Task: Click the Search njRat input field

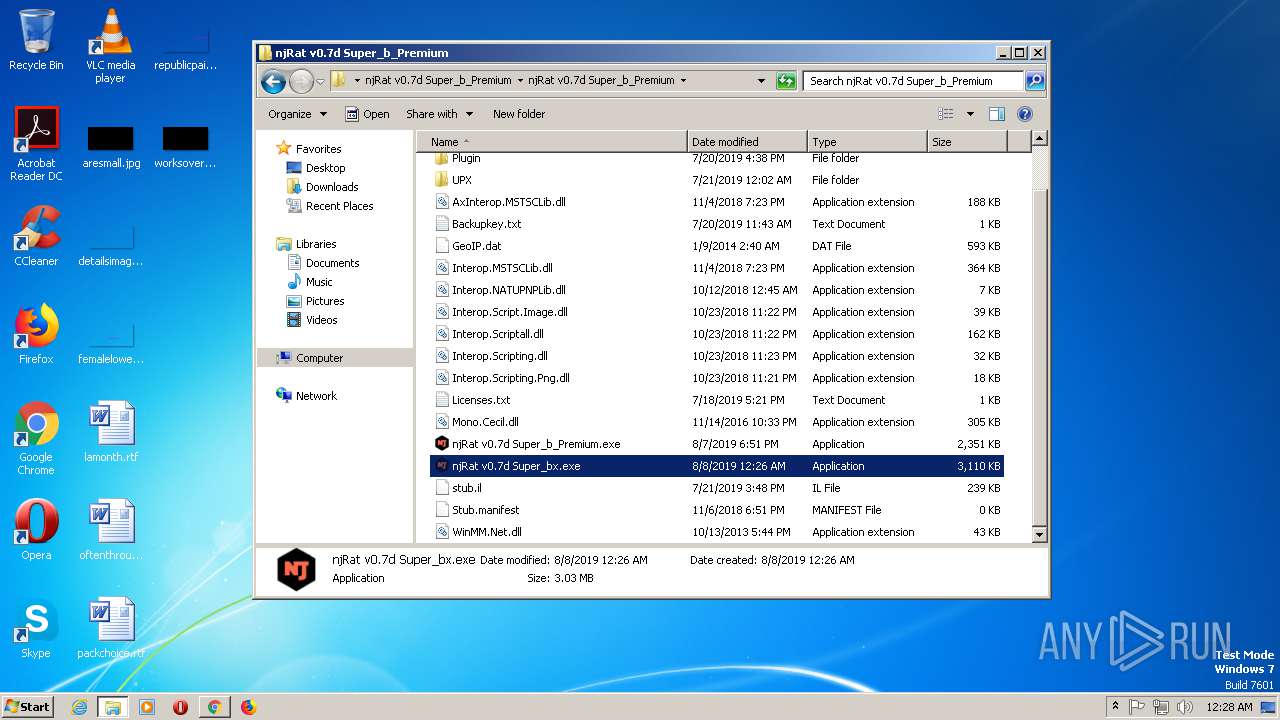Action: coord(913,81)
